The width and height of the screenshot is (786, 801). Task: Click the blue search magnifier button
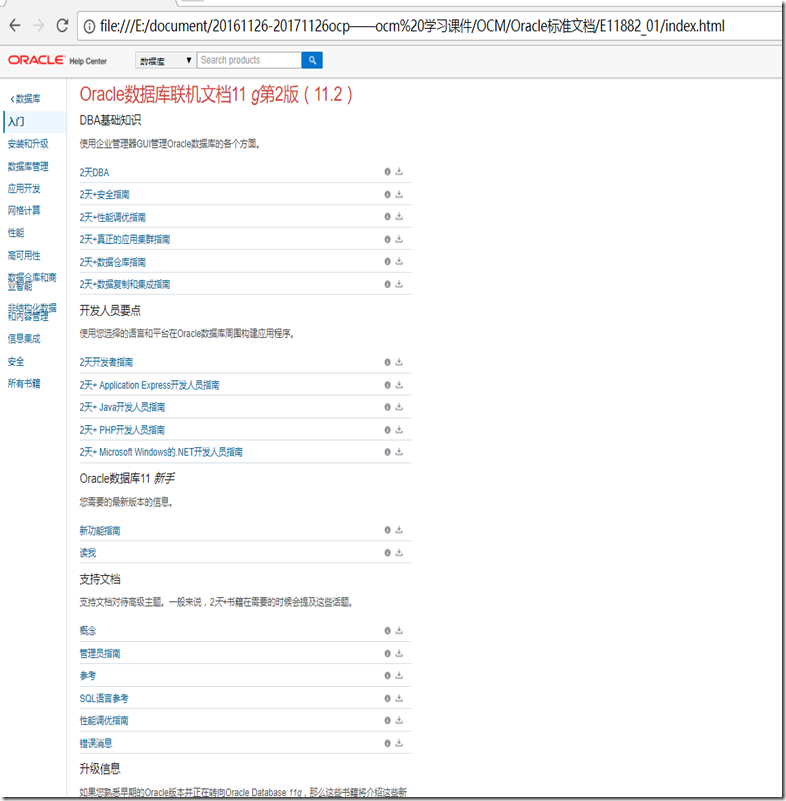(x=312, y=60)
